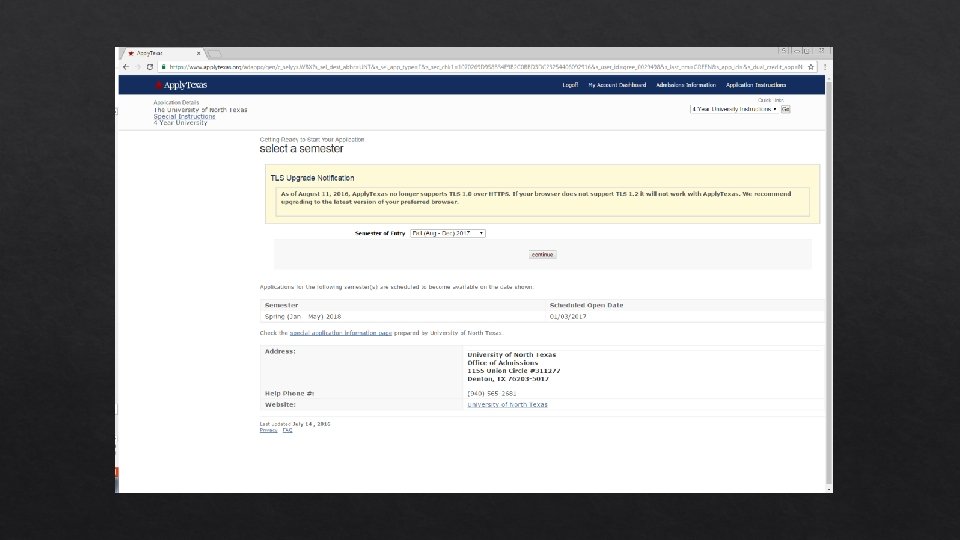Click 'The University of North Texas' header text
The height and width of the screenshot is (540, 960).
pyautogui.click(x=200, y=110)
